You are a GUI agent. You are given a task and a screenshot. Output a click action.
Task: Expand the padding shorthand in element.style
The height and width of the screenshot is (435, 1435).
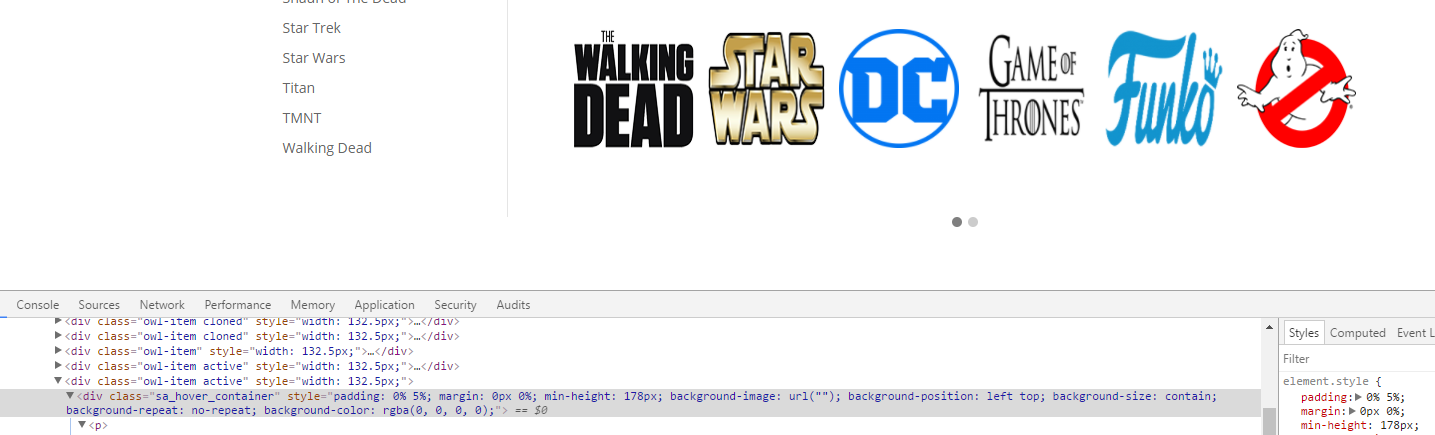pos(1358,397)
